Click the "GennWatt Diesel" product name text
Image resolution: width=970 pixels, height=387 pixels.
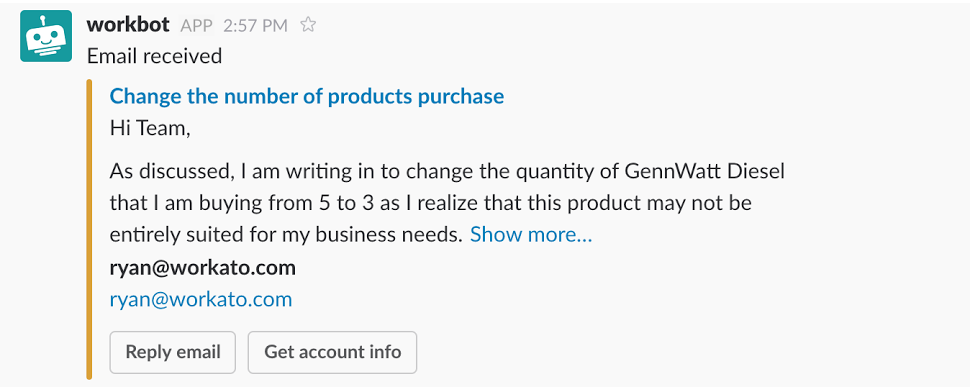coord(705,171)
